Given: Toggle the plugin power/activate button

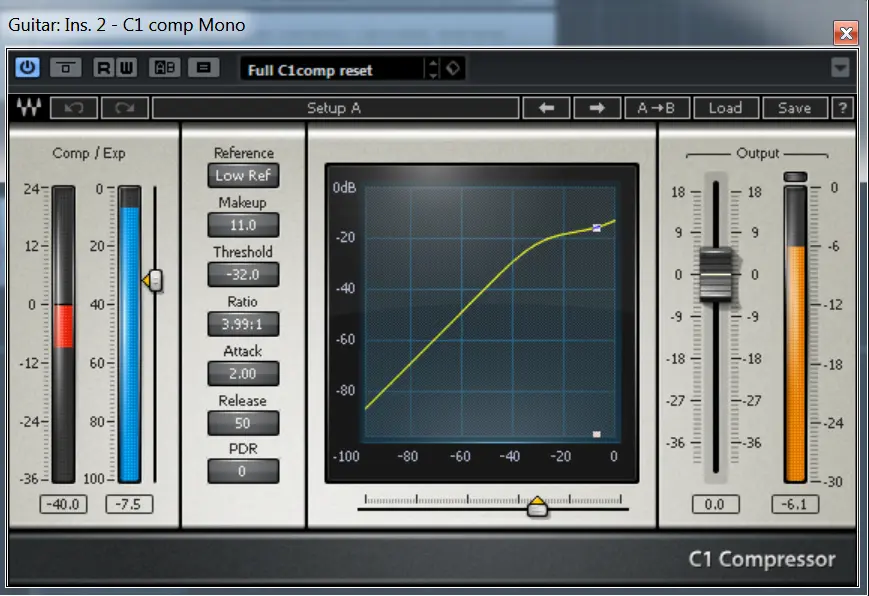Looking at the screenshot, I should pyautogui.click(x=27, y=68).
